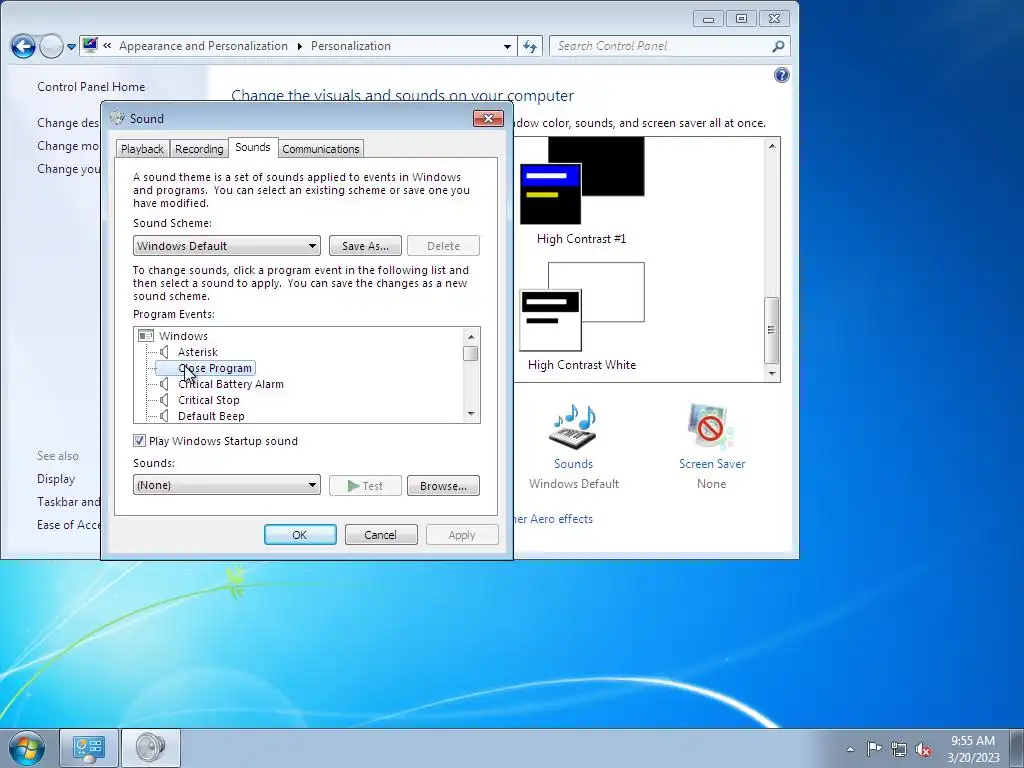Show hidden system tray icons
The width and height of the screenshot is (1024, 768).
[x=850, y=749]
